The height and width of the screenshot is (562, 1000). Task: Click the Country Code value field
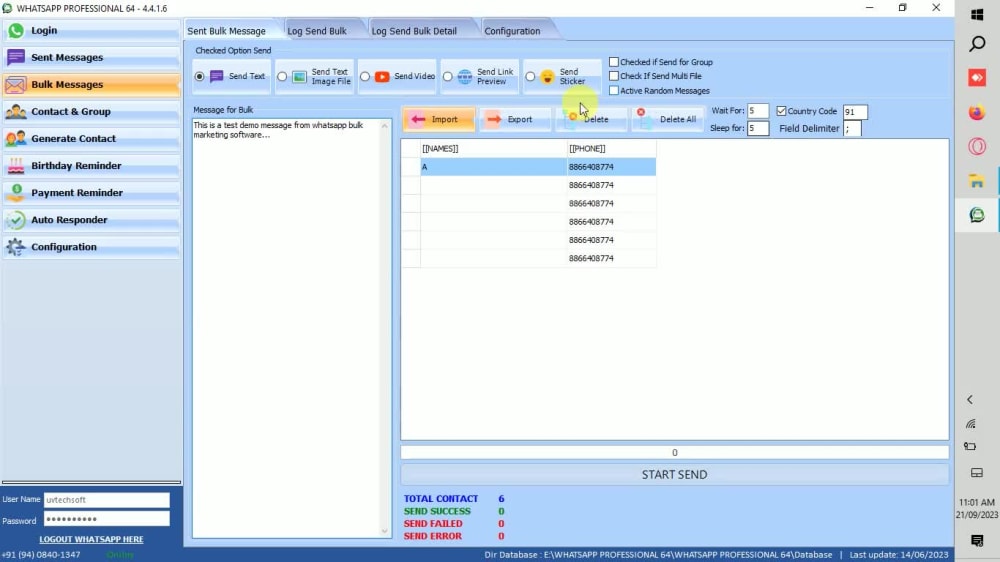[x=855, y=112]
